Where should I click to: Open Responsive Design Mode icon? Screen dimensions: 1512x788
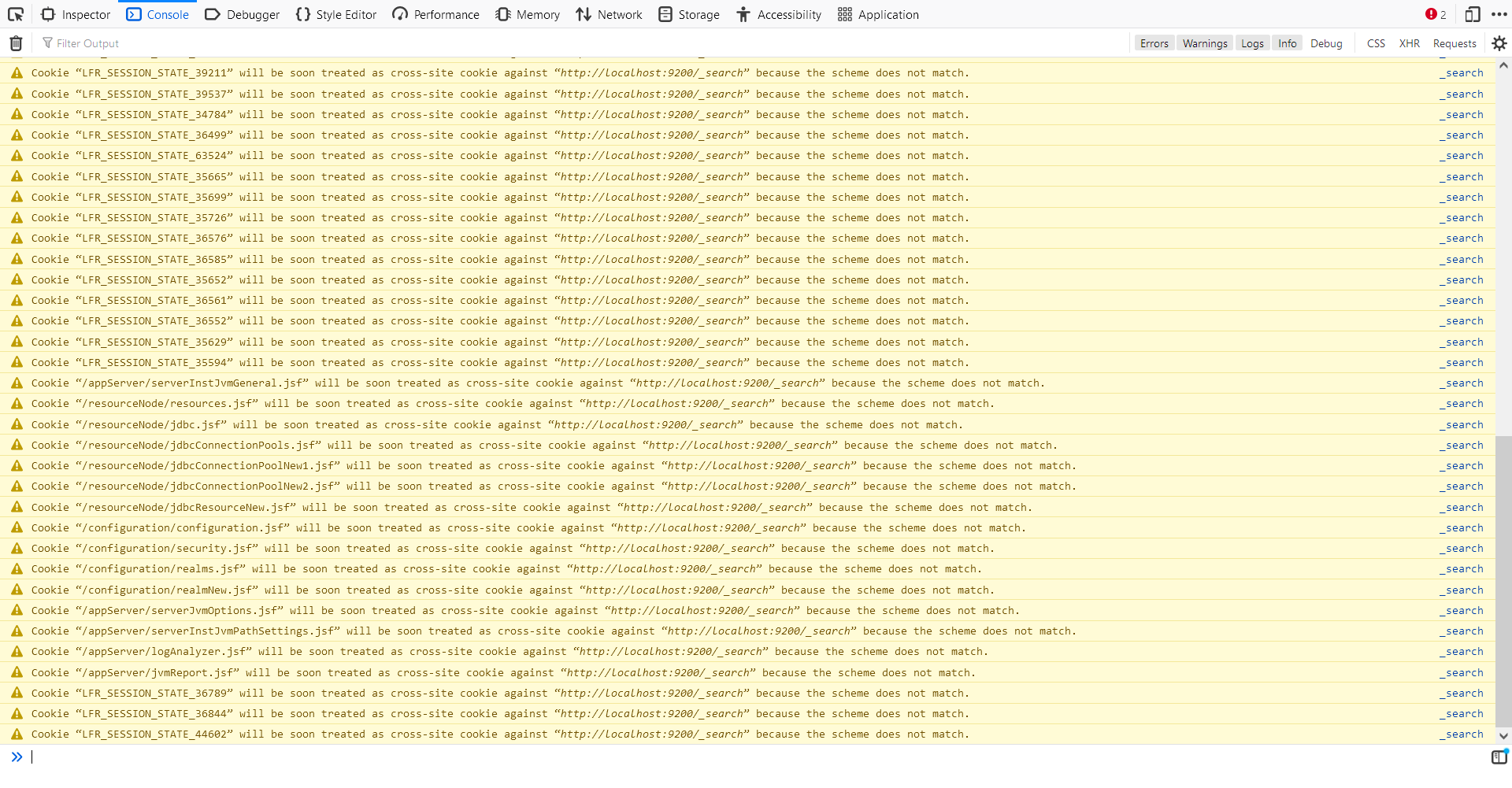point(1472,14)
